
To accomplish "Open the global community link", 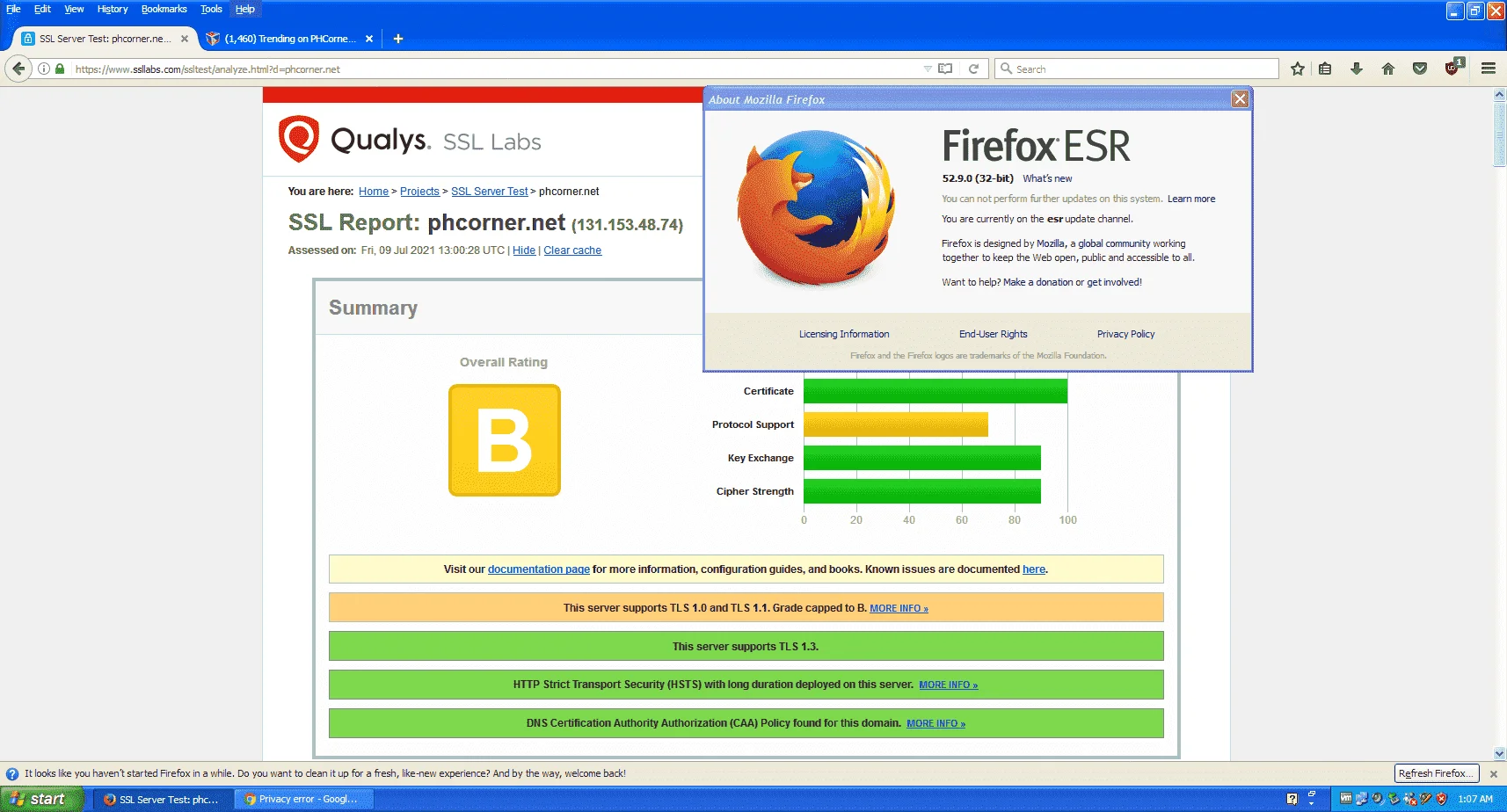I will coord(1114,243).
